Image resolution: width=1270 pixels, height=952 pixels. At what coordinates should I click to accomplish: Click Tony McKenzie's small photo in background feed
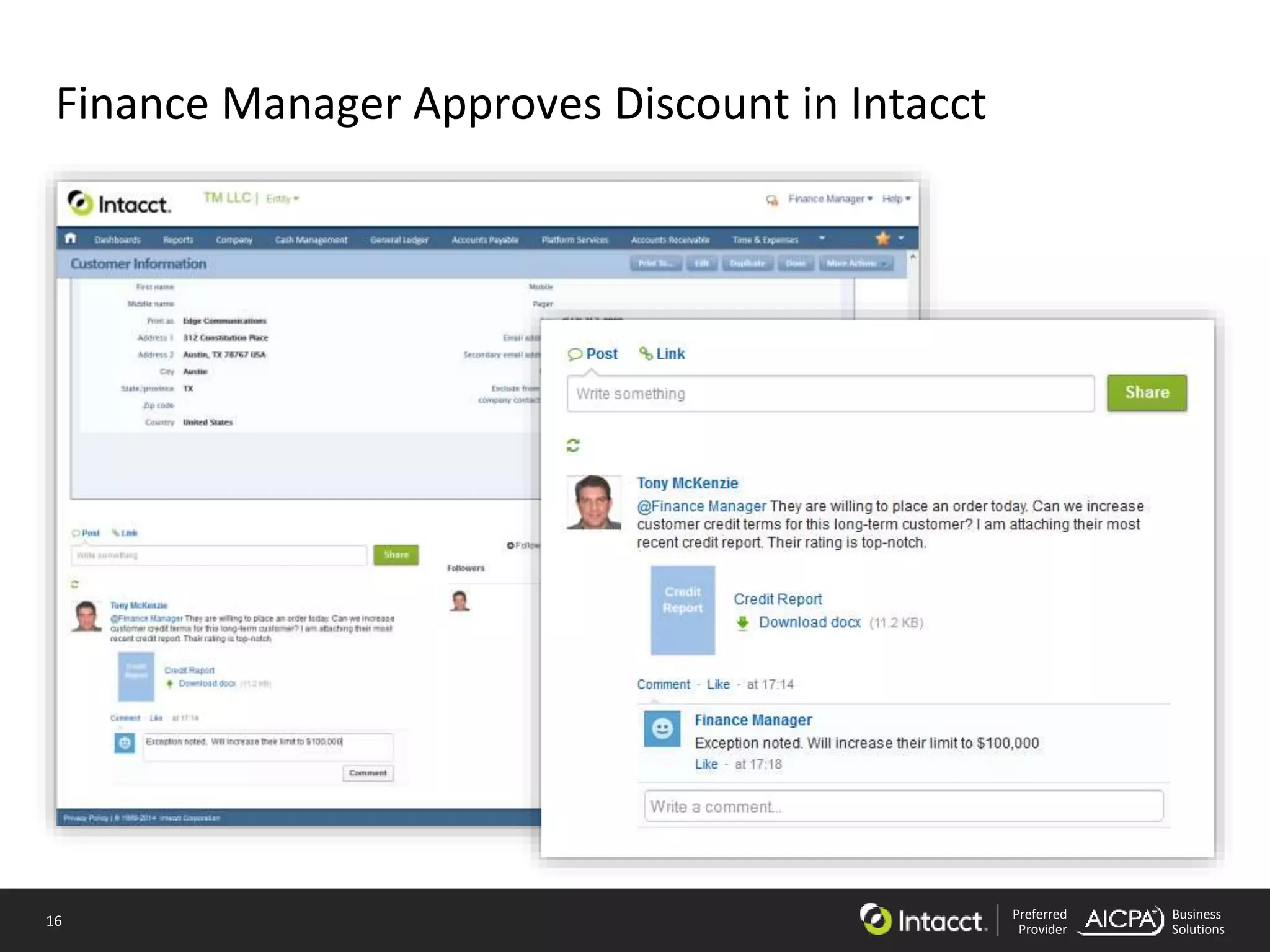(x=86, y=616)
